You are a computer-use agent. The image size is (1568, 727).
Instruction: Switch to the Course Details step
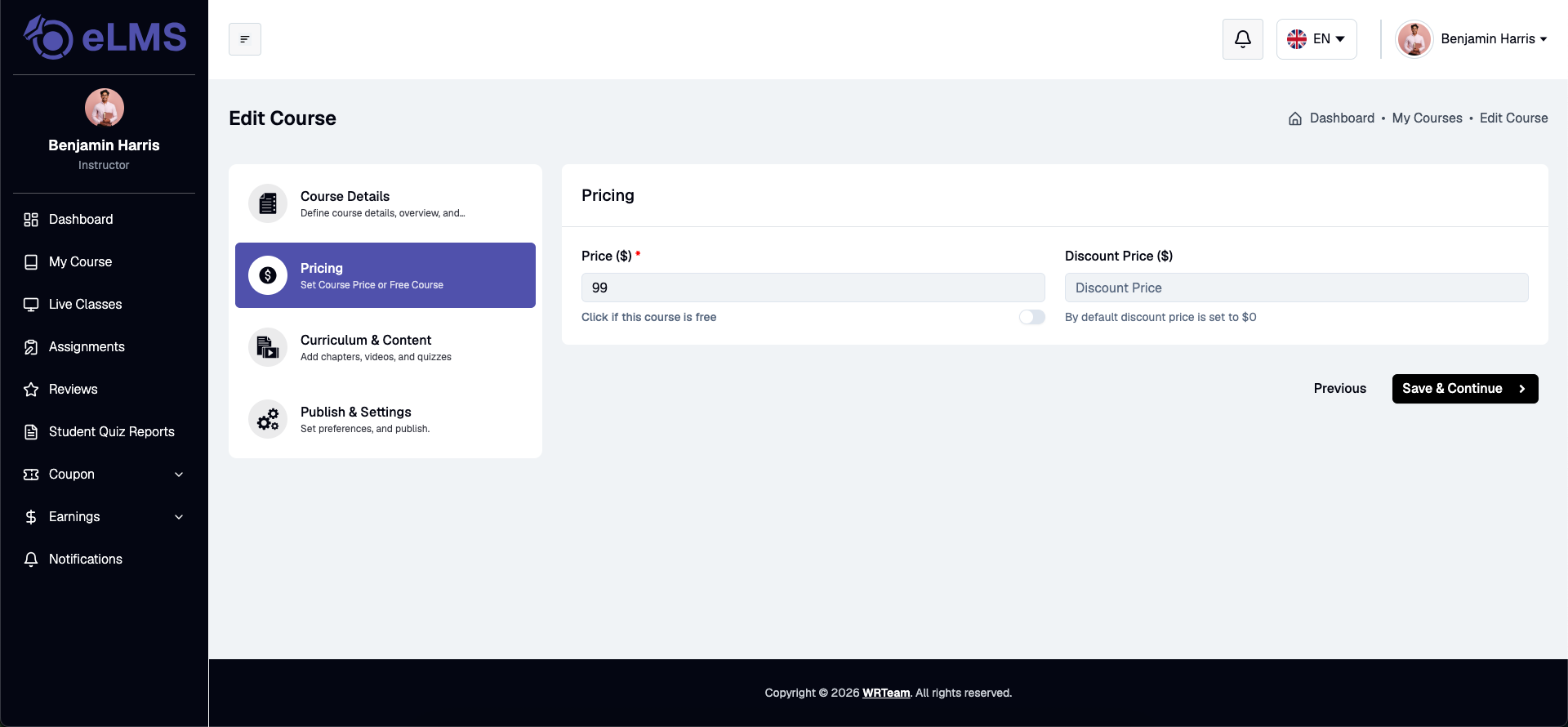(385, 203)
